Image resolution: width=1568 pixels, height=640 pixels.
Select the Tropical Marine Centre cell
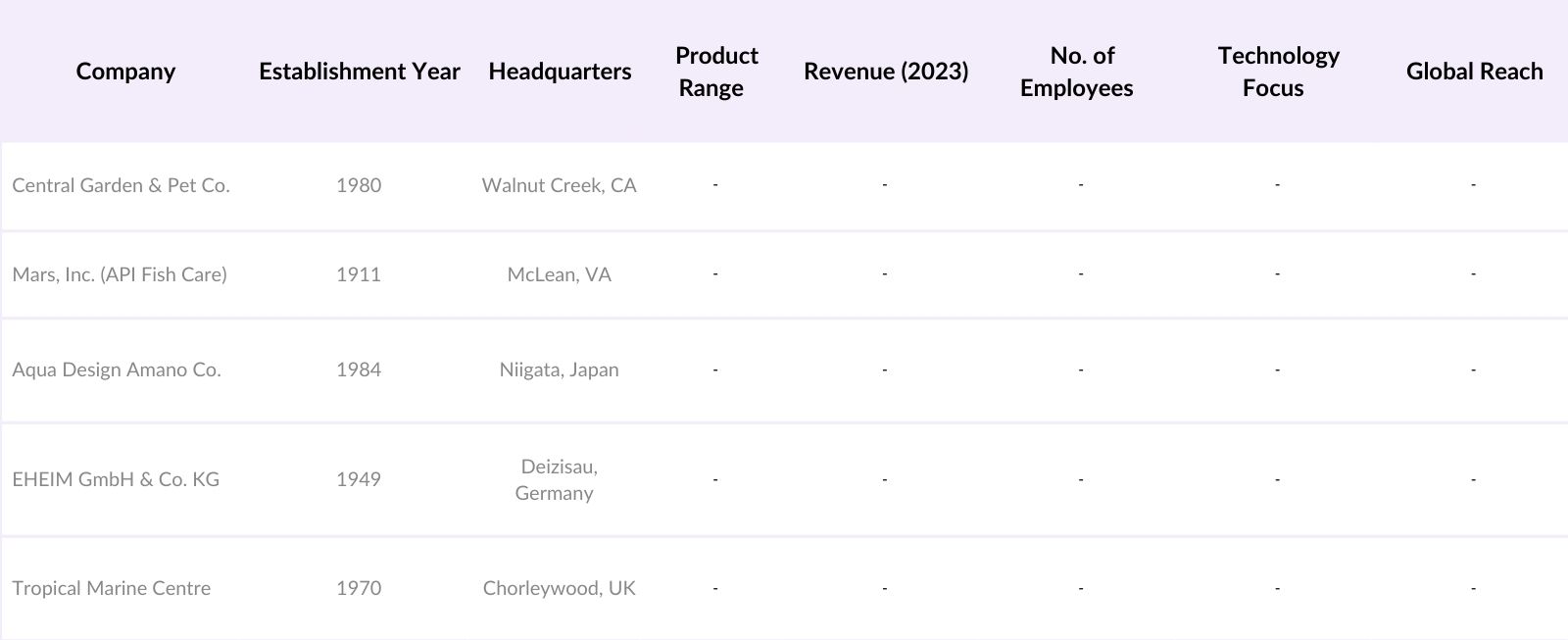point(111,588)
